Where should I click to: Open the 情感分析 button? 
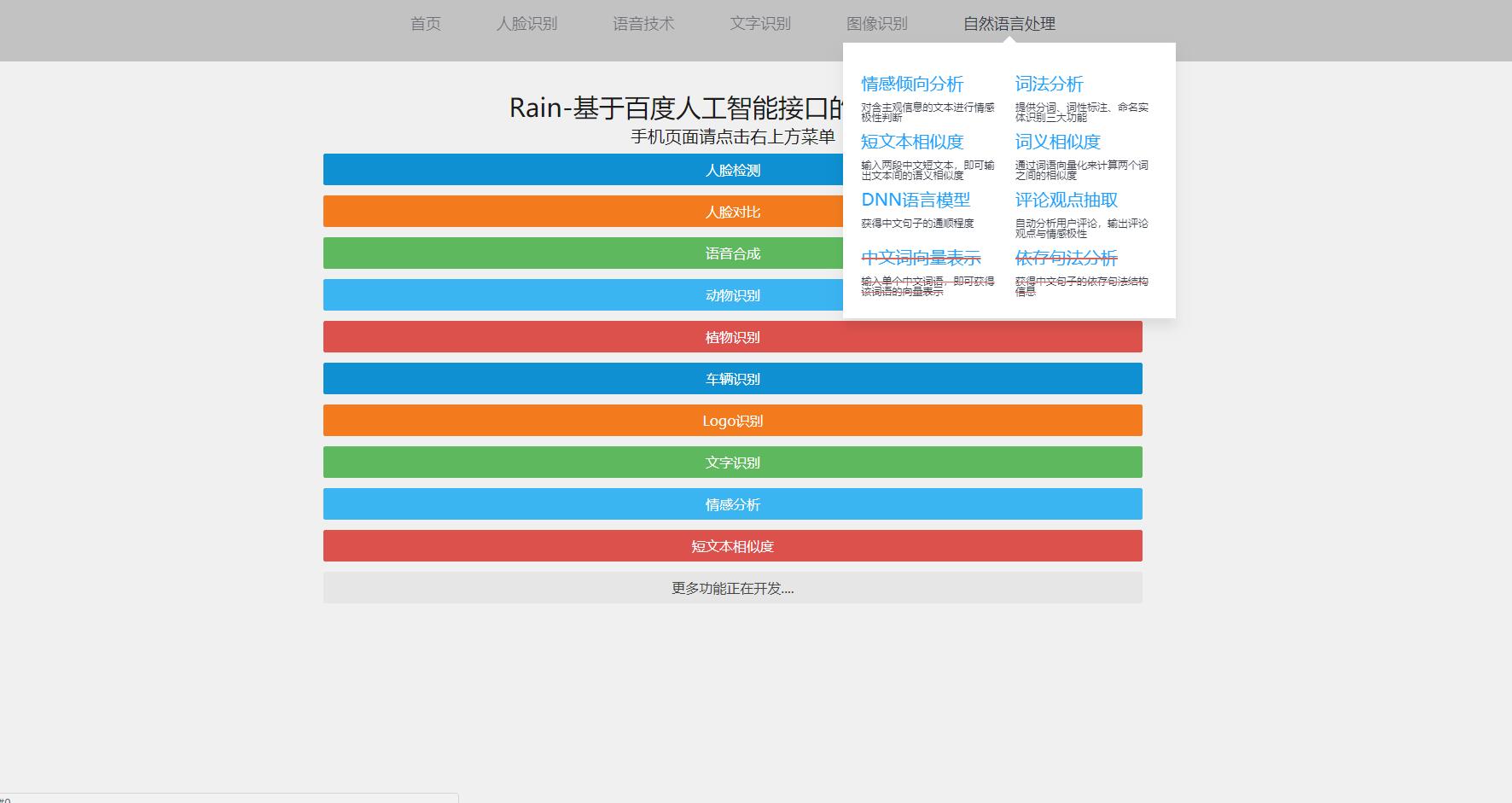coord(732,504)
